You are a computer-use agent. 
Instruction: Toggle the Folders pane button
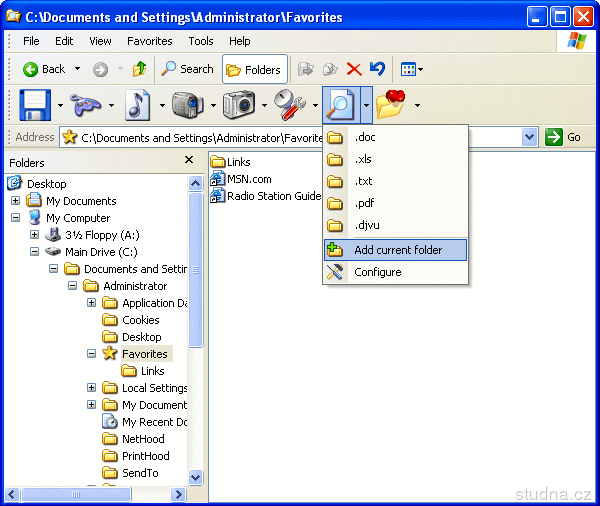click(254, 69)
